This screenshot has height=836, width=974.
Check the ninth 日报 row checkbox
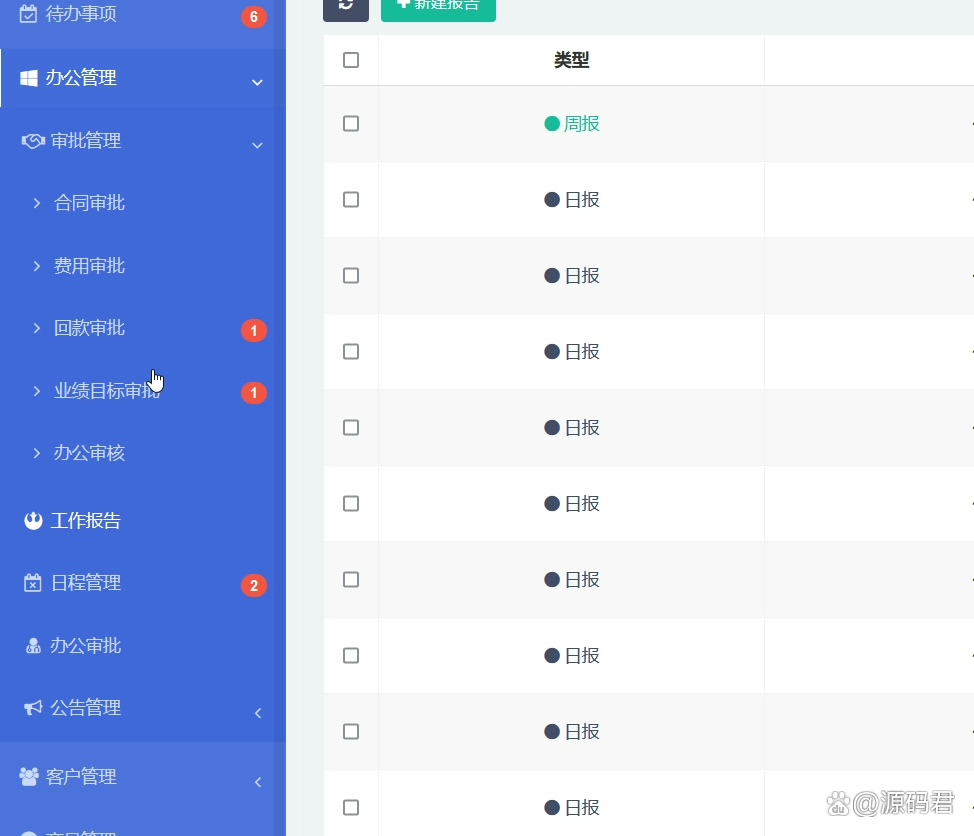click(351, 807)
